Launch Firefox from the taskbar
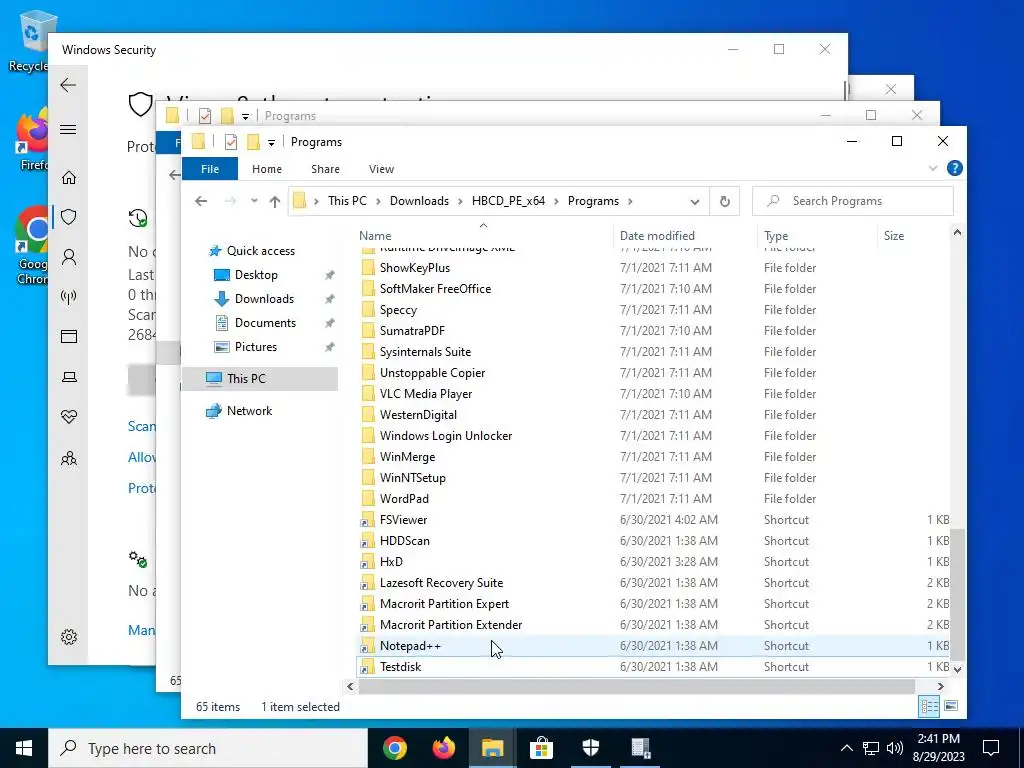 click(444, 748)
